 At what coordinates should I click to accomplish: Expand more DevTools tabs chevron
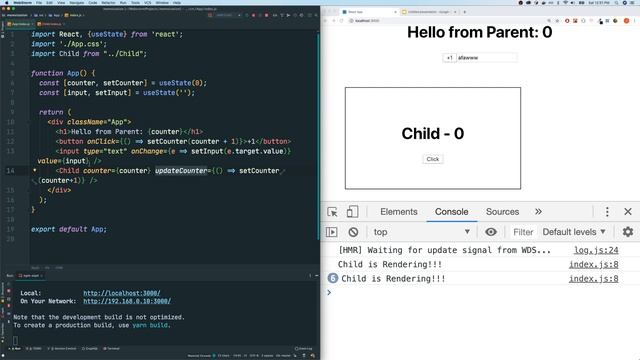click(x=538, y=211)
